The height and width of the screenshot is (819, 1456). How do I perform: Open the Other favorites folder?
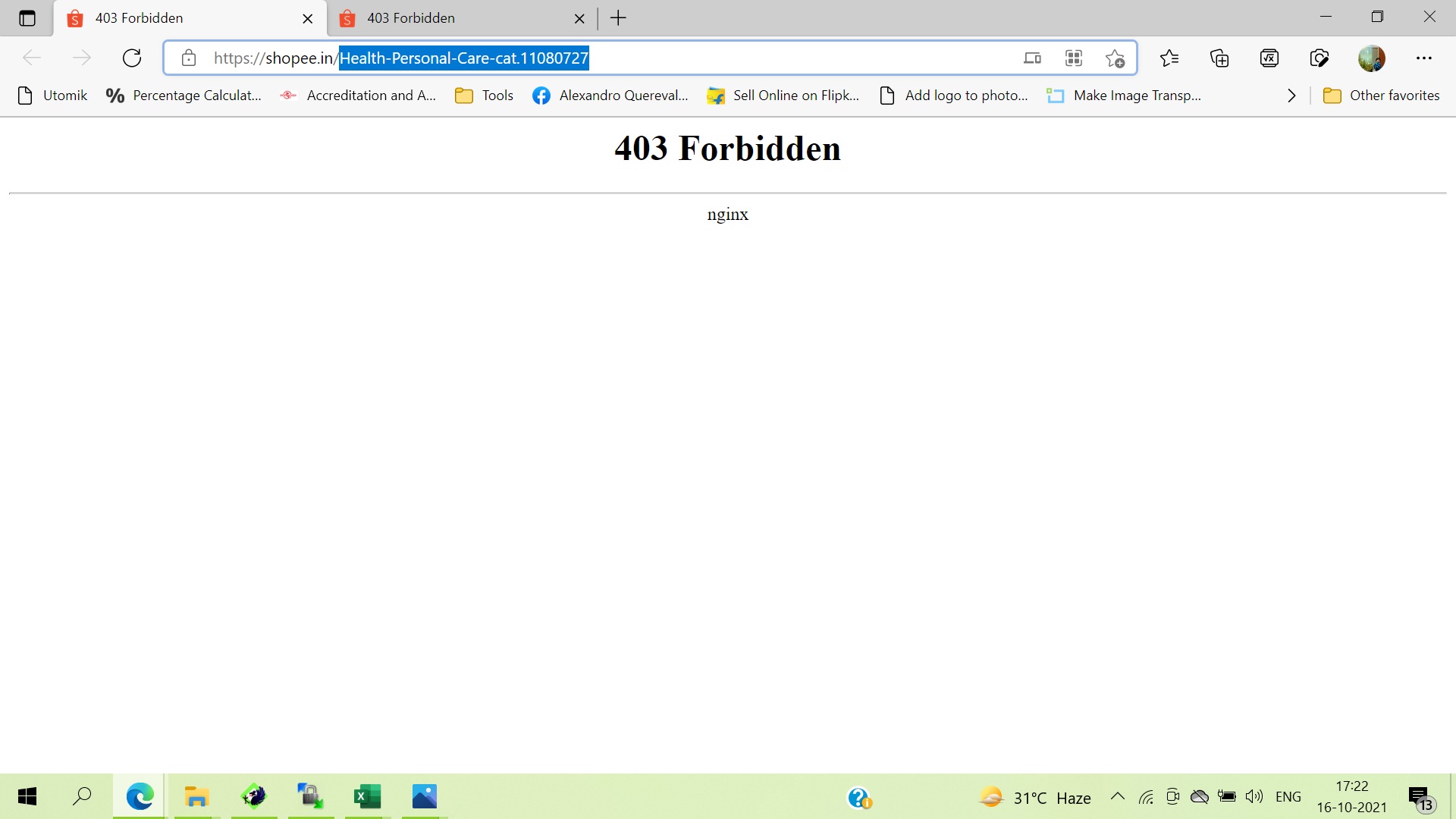(1380, 96)
